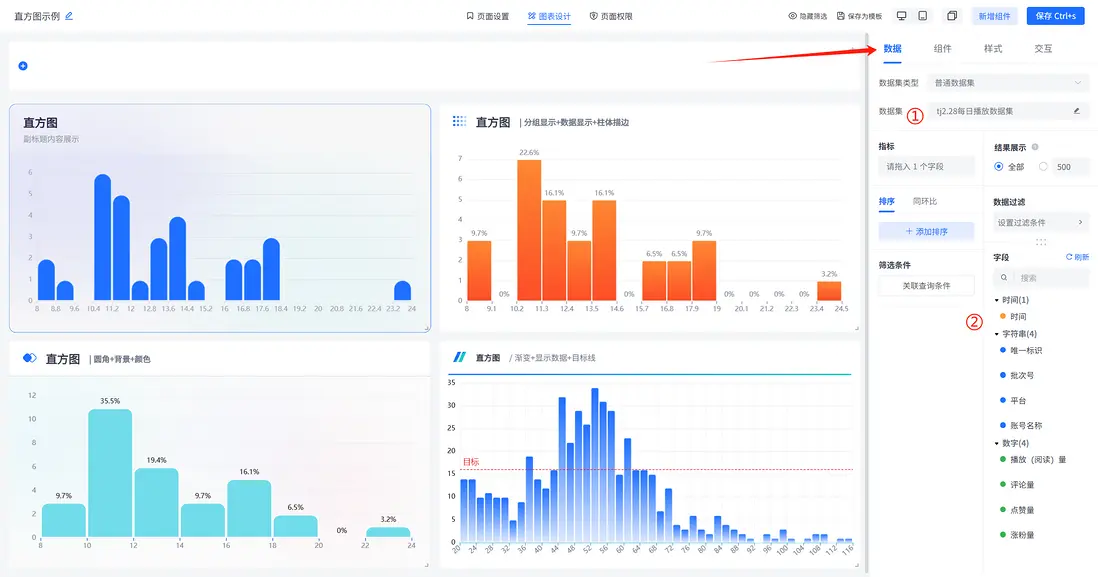Select the radio button next to 500
The width and height of the screenshot is (1098, 577).
(1043, 167)
